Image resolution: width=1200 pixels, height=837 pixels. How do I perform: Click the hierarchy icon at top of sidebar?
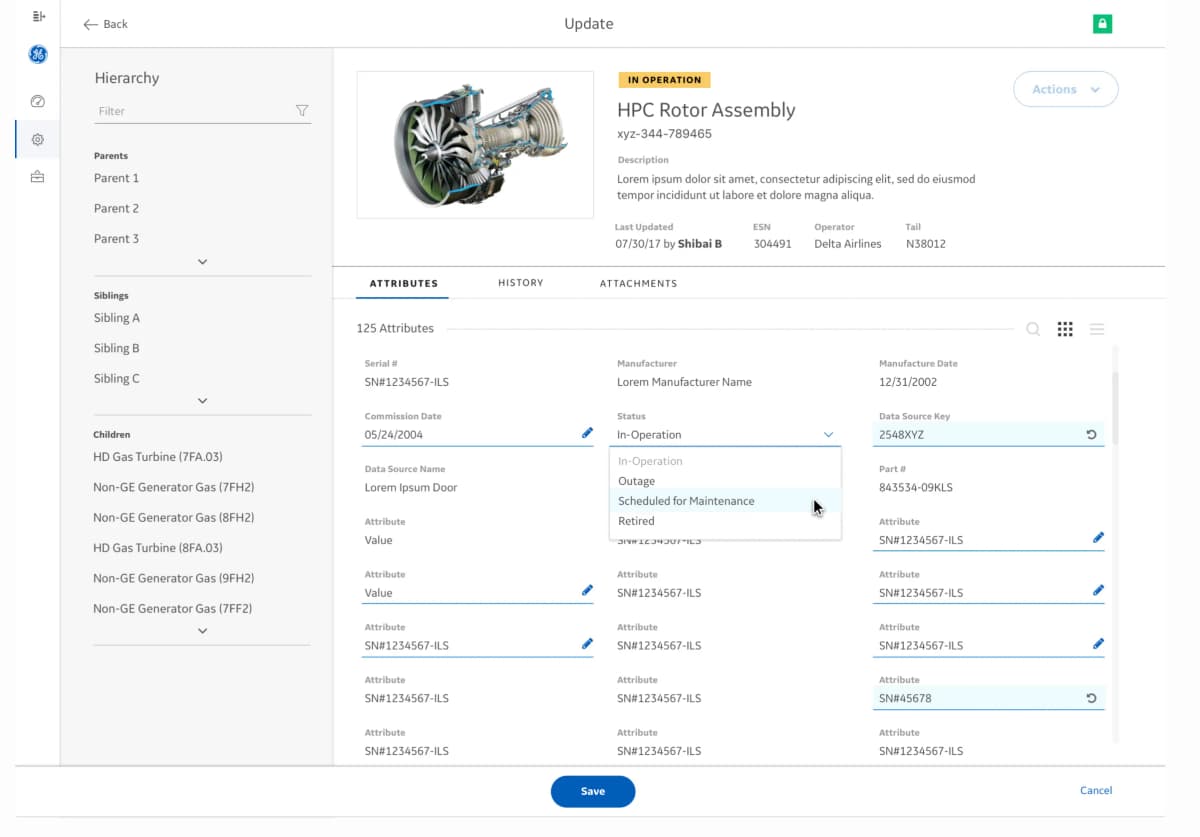click(37, 16)
